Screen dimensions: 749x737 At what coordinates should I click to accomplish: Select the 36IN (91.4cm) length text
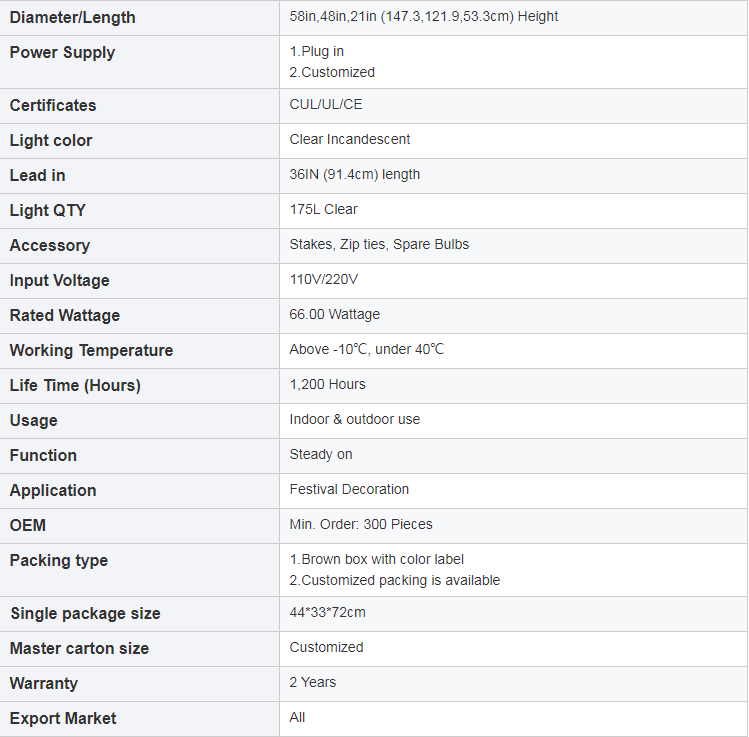click(354, 175)
